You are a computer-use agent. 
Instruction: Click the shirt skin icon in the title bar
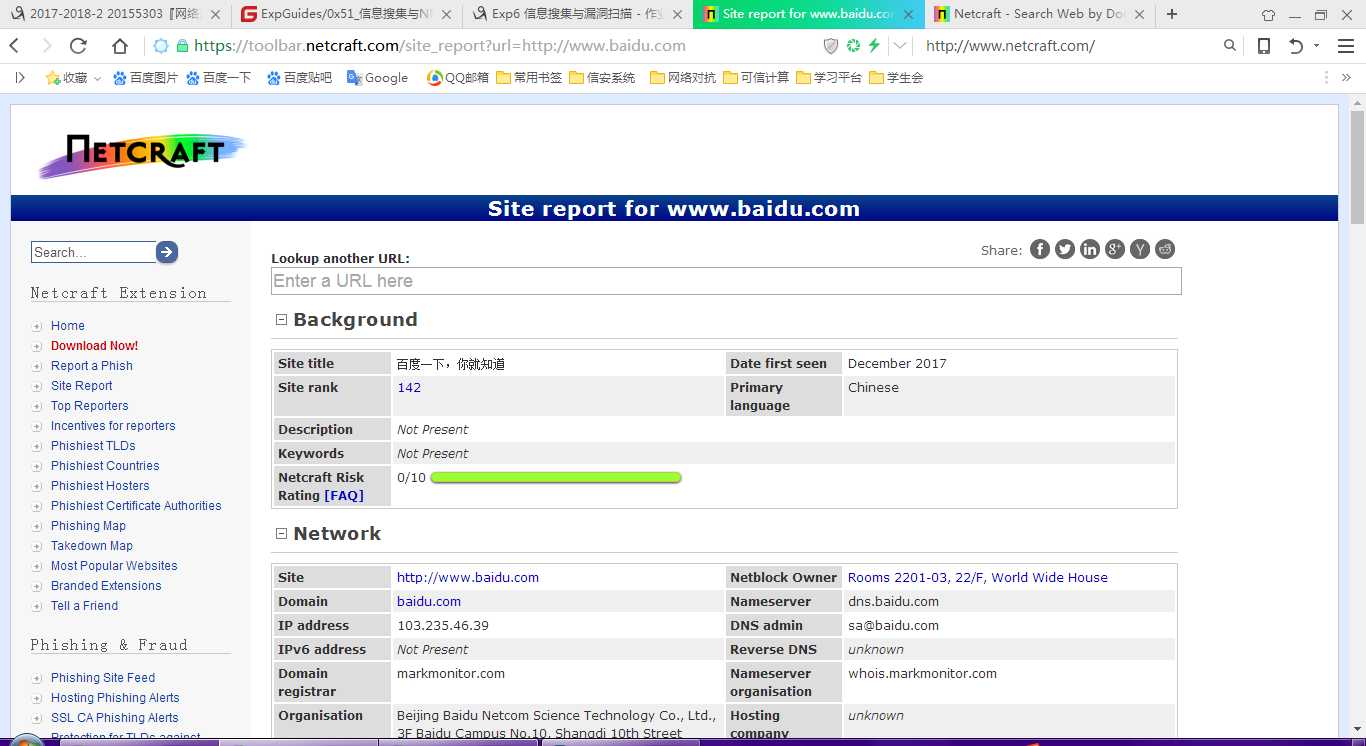(1268, 14)
